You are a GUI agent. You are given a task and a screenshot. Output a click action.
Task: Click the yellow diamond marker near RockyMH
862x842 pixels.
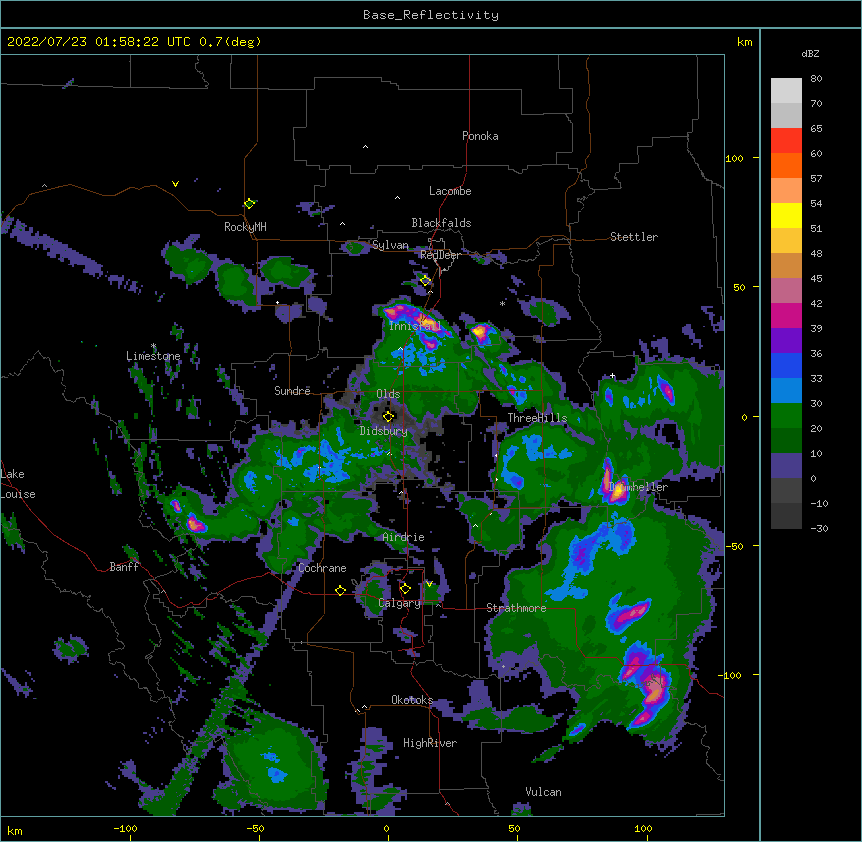pyautogui.click(x=249, y=203)
